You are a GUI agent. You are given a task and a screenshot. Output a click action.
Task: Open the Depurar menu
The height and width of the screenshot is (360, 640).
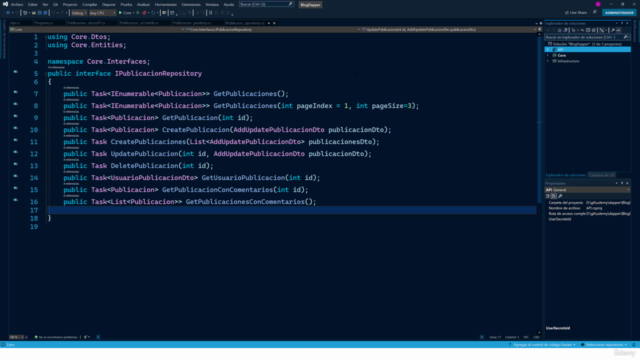(109, 4)
